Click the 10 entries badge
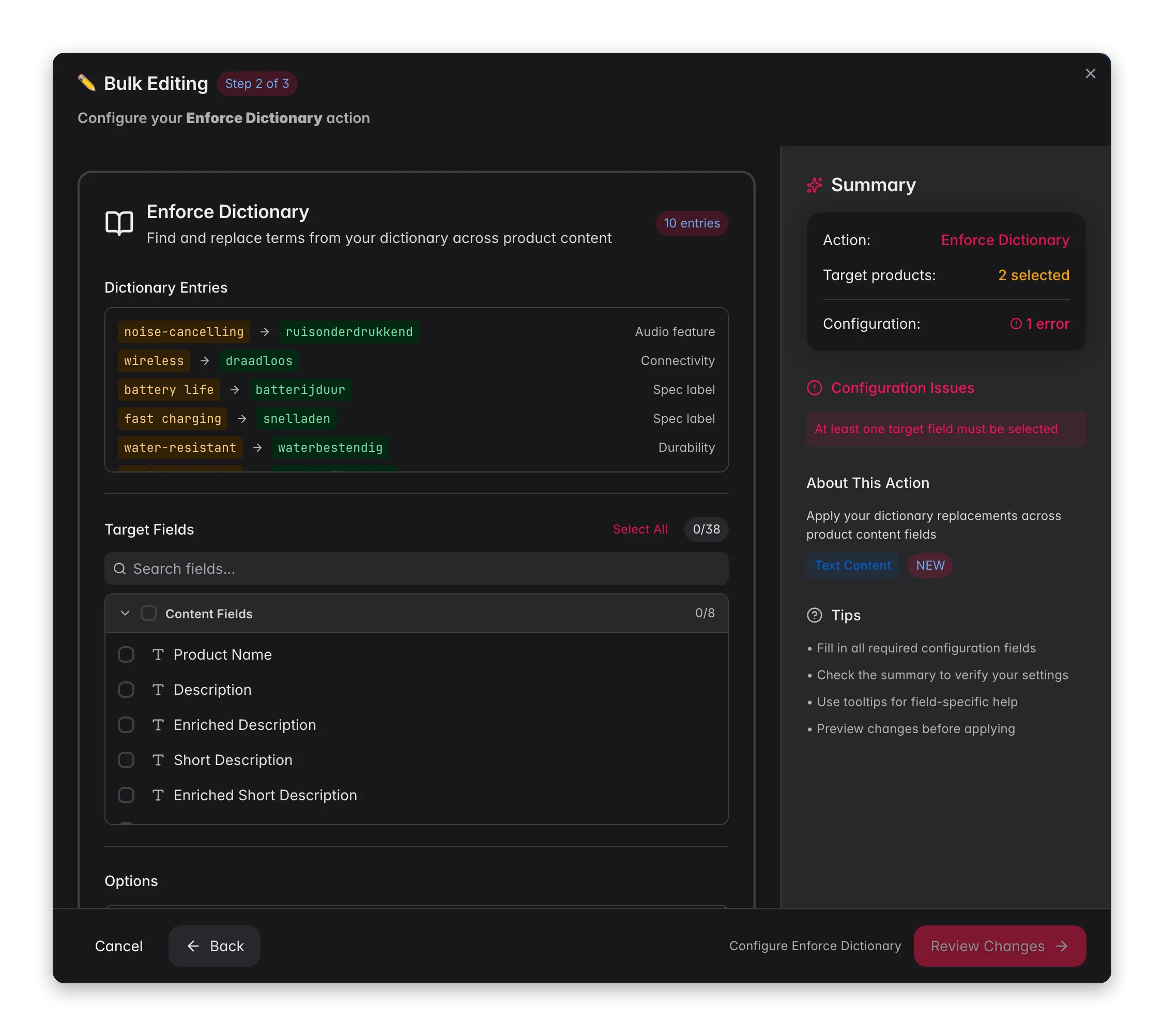This screenshot has width=1164, height=1036. 692,223
